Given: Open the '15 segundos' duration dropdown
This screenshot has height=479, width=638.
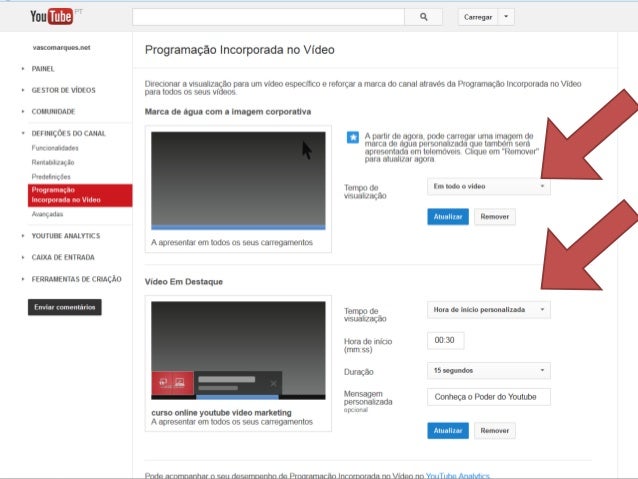Looking at the screenshot, I should tap(489, 371).
